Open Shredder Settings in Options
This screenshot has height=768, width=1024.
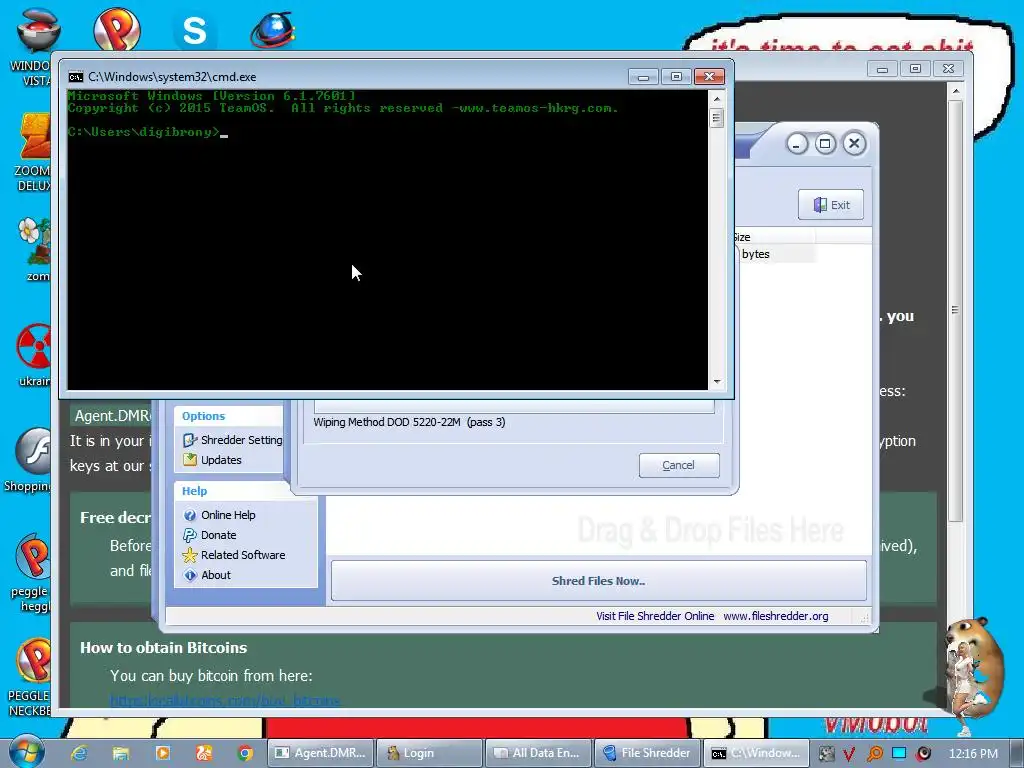(x=242, y=440)
